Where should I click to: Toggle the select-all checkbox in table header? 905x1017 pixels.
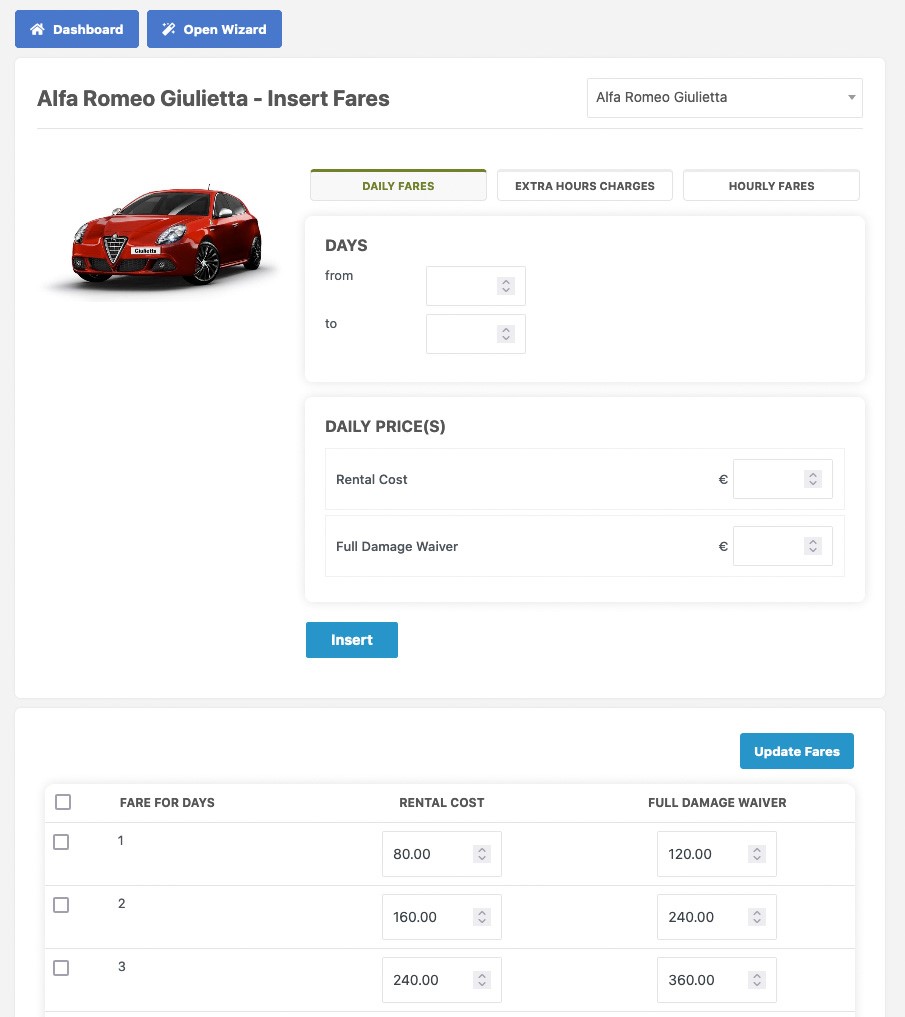63,802
